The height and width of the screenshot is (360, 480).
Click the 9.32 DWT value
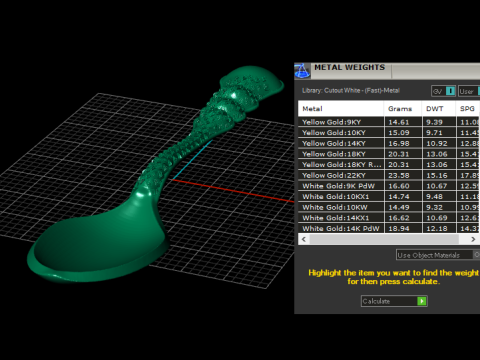pyautogui.click(x=434, y=207)
